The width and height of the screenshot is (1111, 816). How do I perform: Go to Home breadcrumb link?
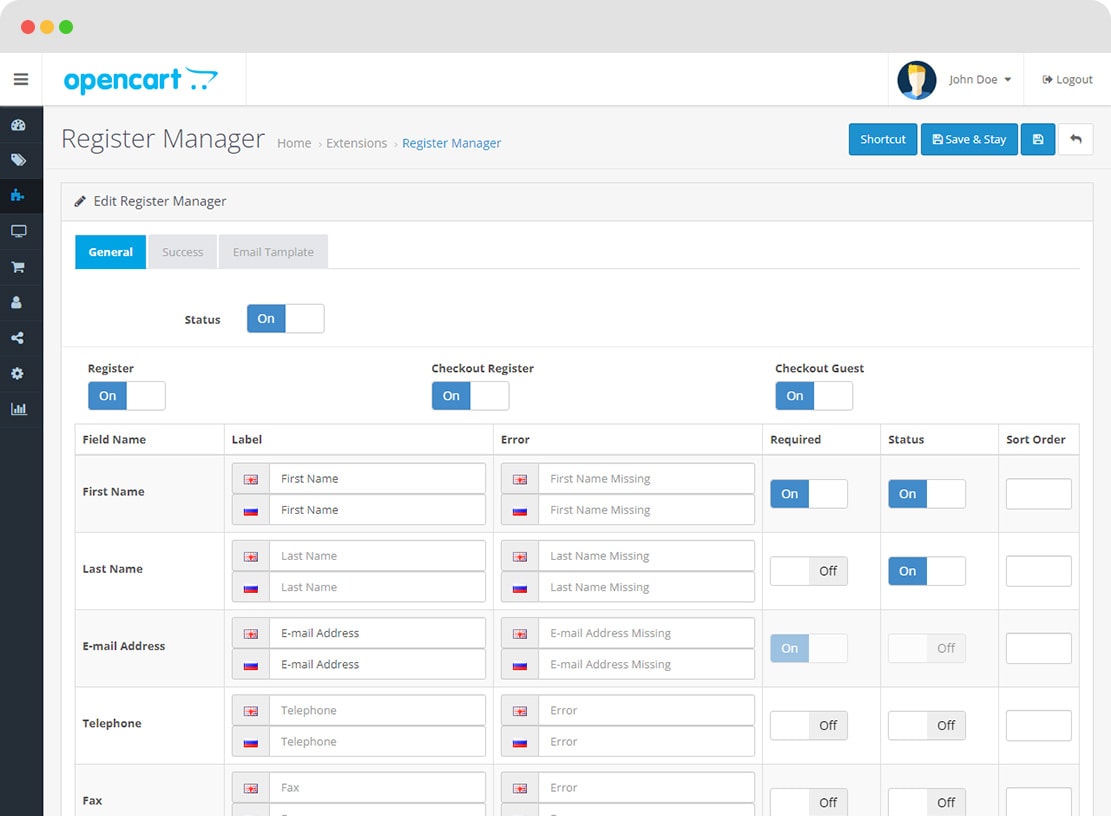294,143
